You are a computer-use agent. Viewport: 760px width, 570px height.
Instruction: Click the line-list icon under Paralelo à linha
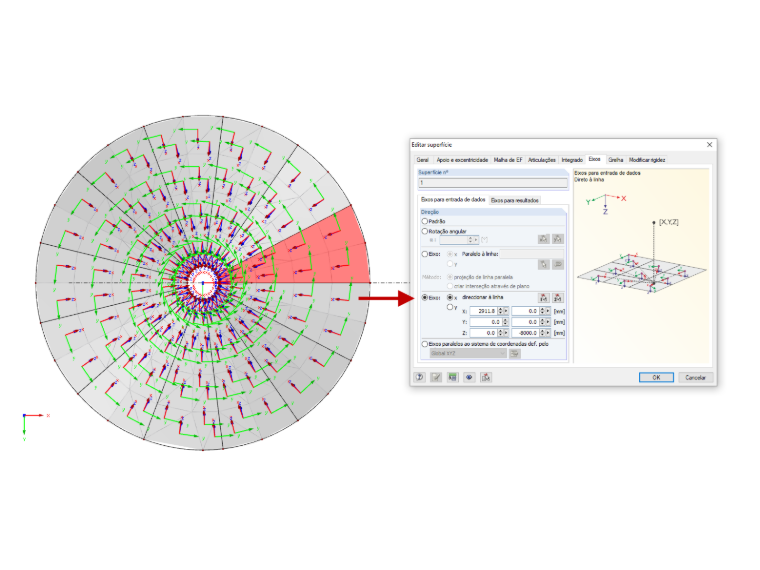[x=558, y=264]
